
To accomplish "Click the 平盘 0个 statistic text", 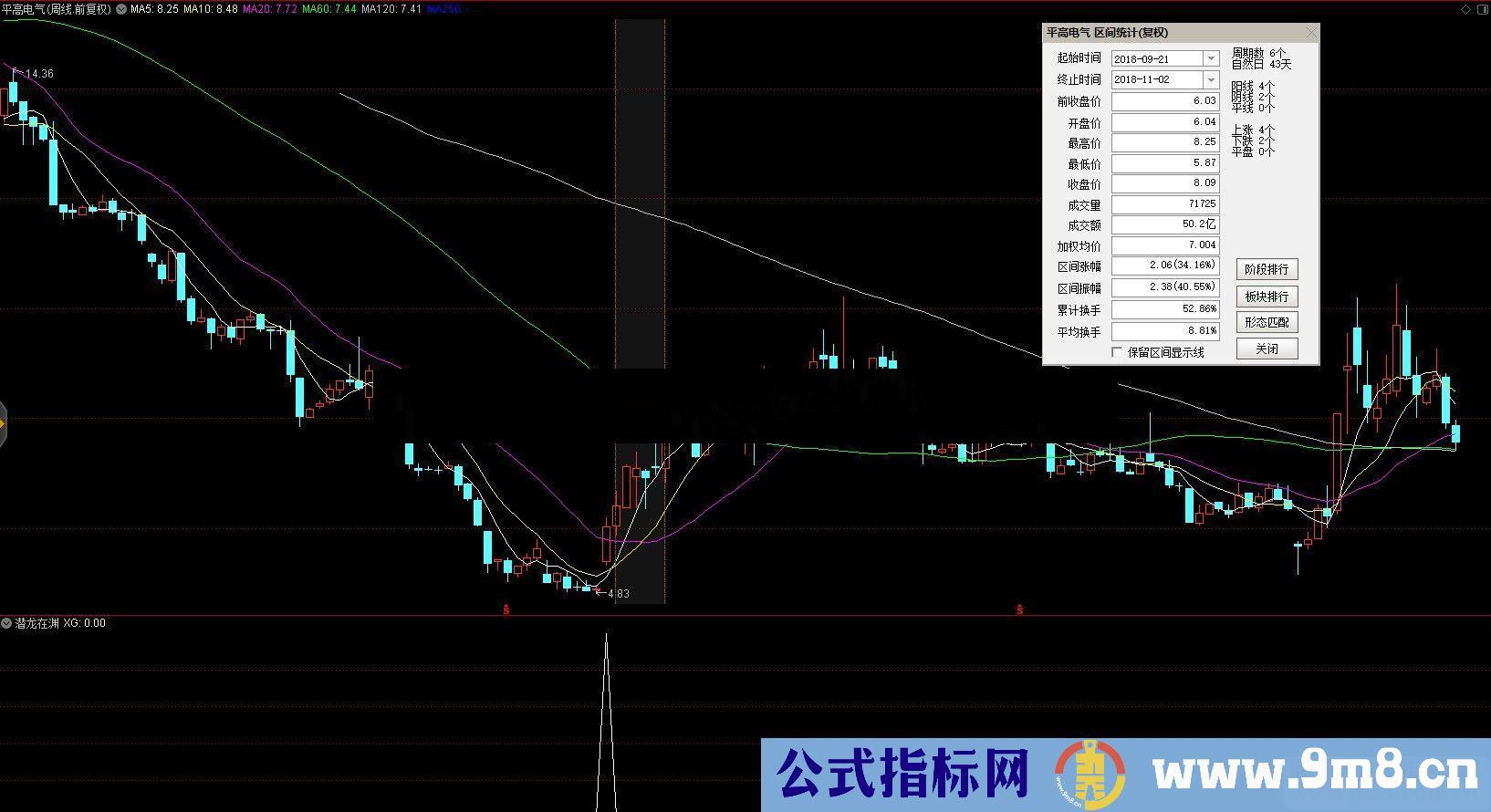I will click(1253, 151).
